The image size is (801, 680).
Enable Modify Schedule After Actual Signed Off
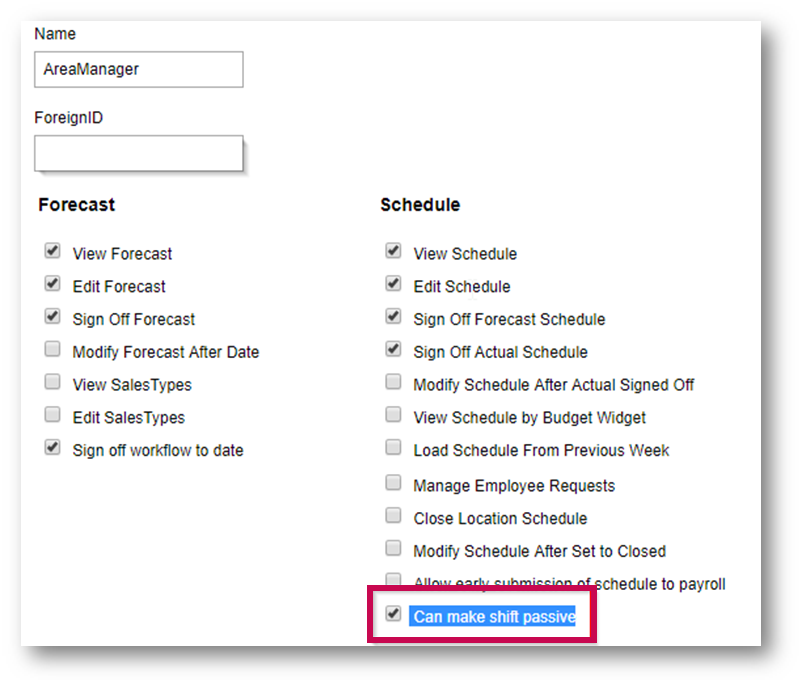394,383
